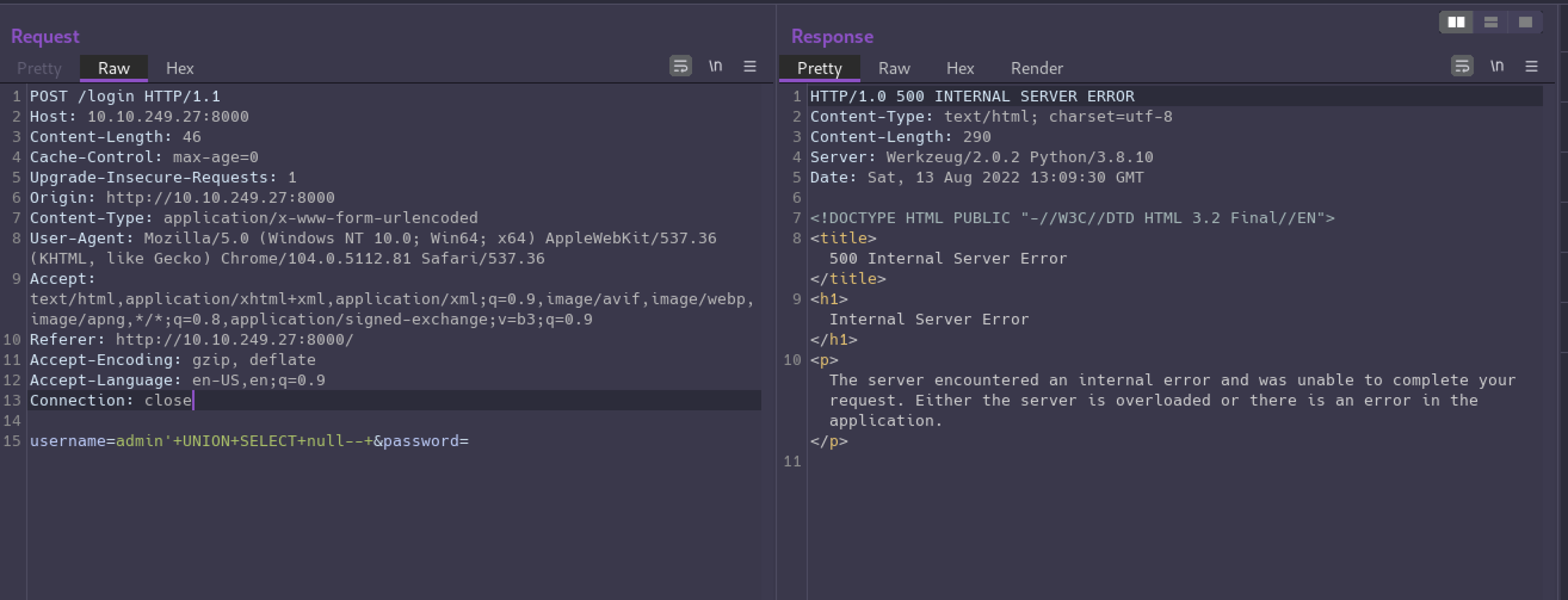Open the Request Hex tab

click(180, 68)
